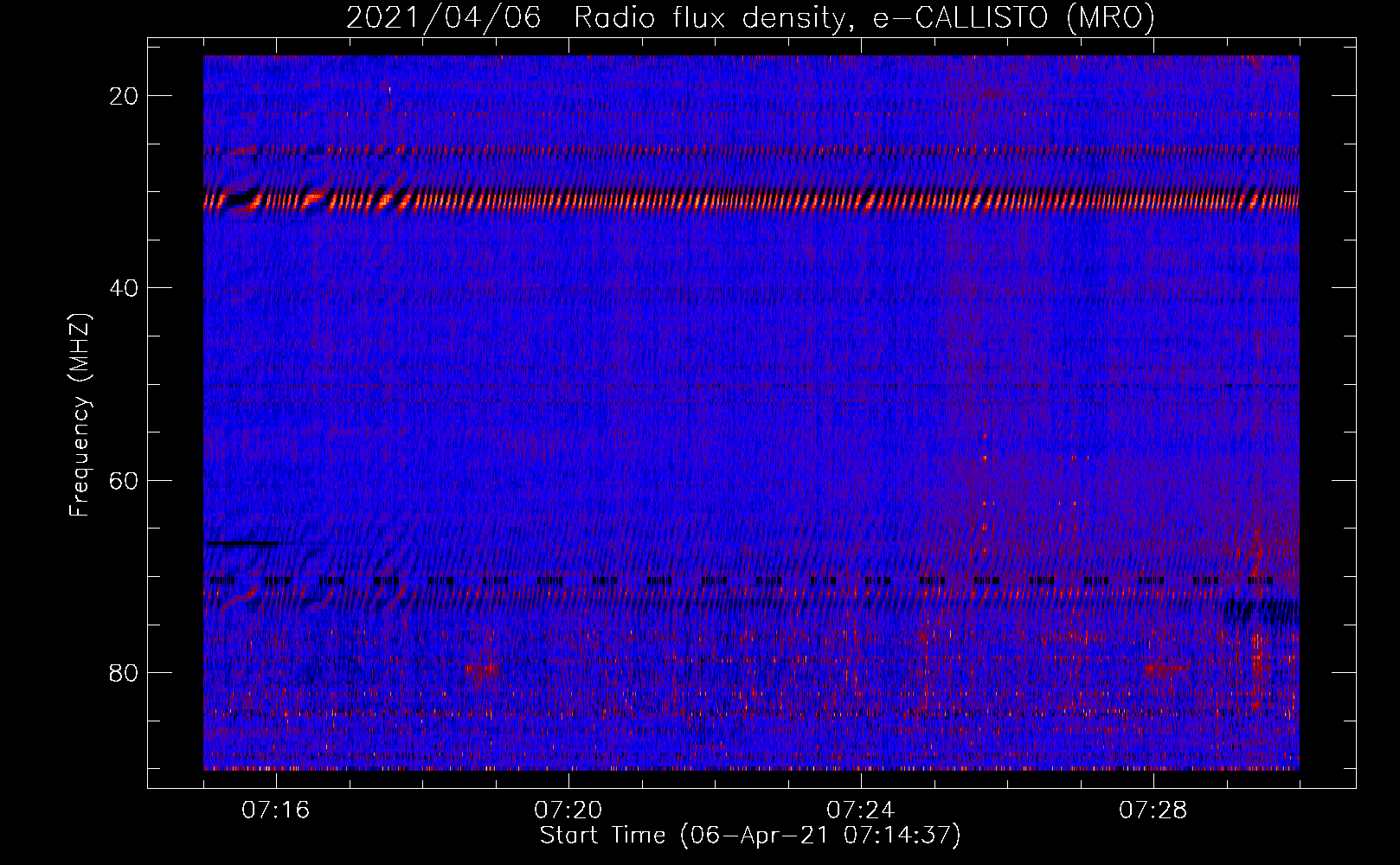Click the time tick label '07:20'
Screen dimensions: 1400x865
click(568, 811)
